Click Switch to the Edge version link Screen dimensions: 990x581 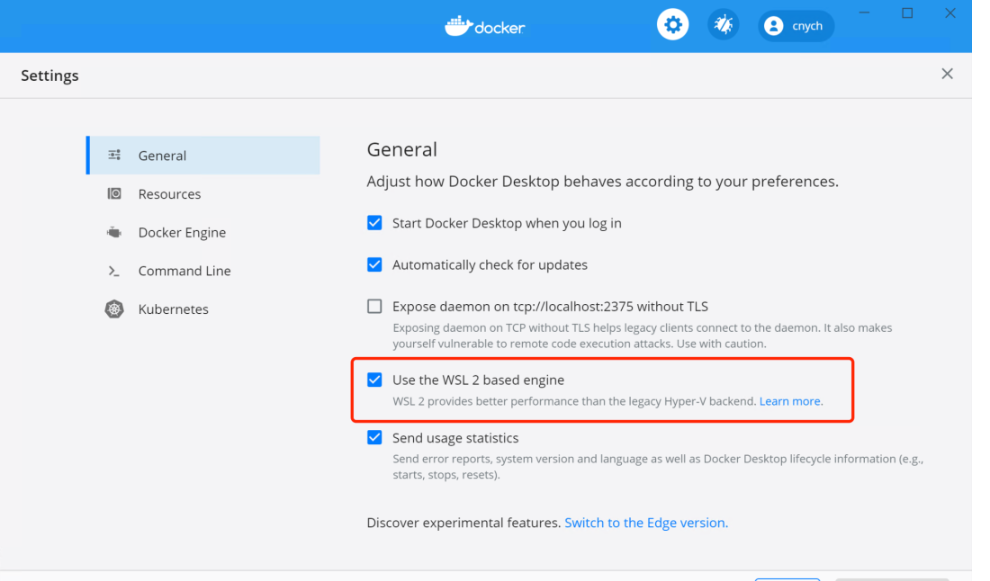[x=646, y=523]
